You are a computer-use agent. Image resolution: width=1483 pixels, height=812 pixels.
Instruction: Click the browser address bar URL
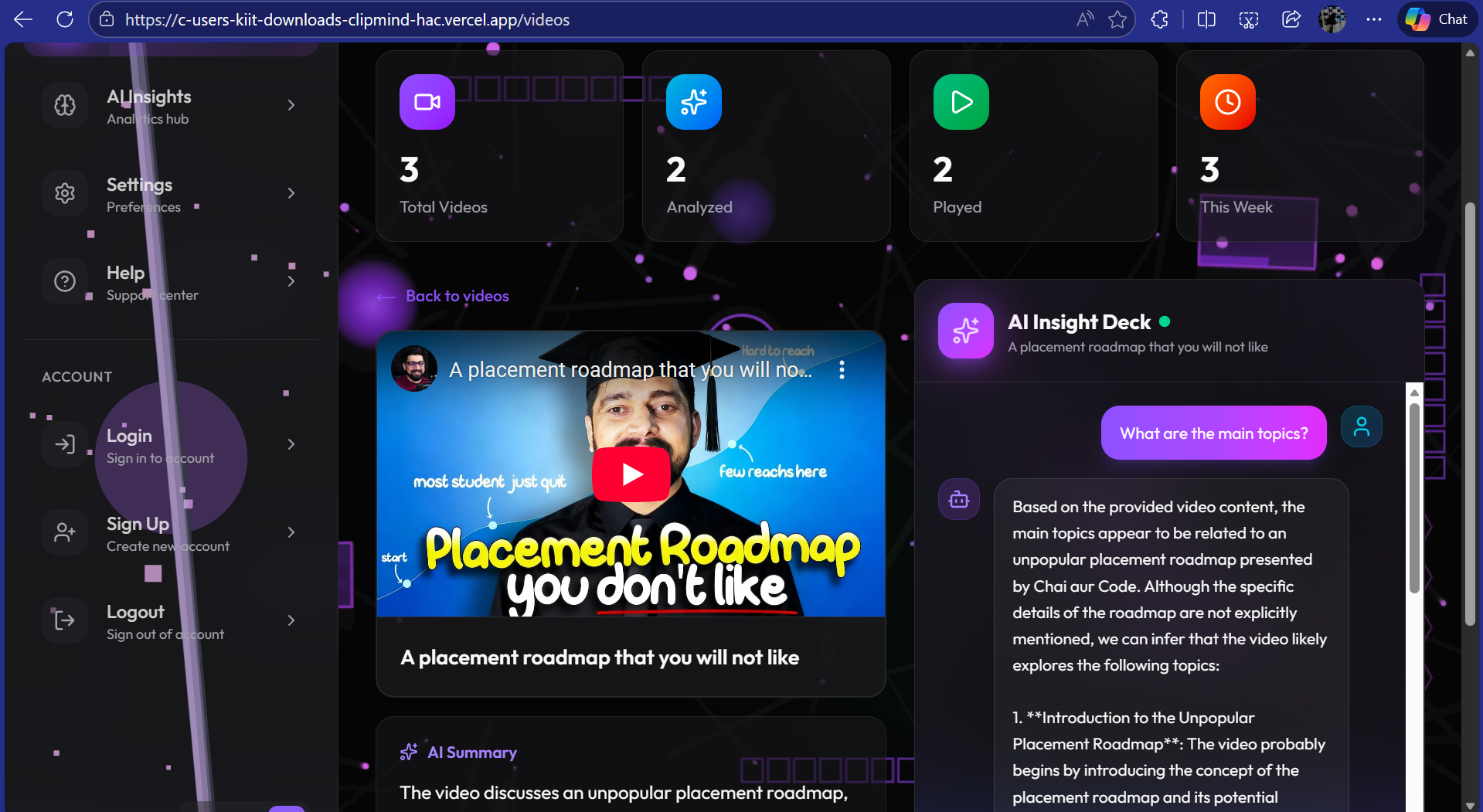pyautogui.click(x=348, y=19)
